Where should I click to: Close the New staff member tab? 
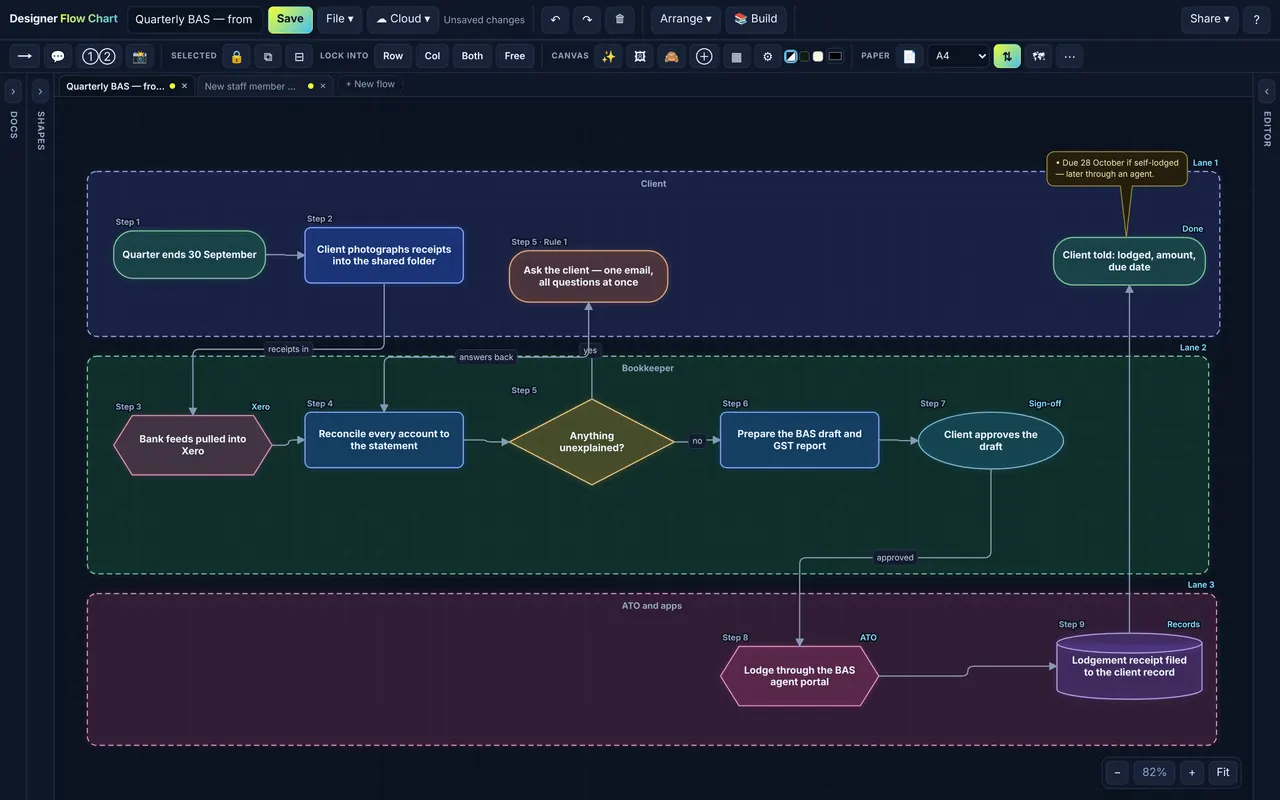tap(323, 86)
